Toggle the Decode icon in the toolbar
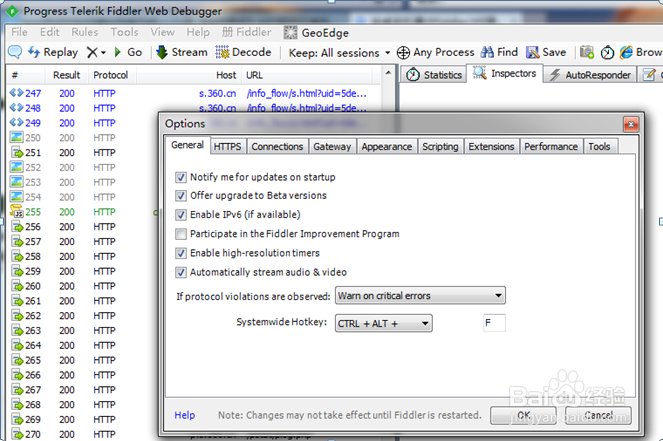The width and height of the screenshot is (663, 441). [222, 52]
